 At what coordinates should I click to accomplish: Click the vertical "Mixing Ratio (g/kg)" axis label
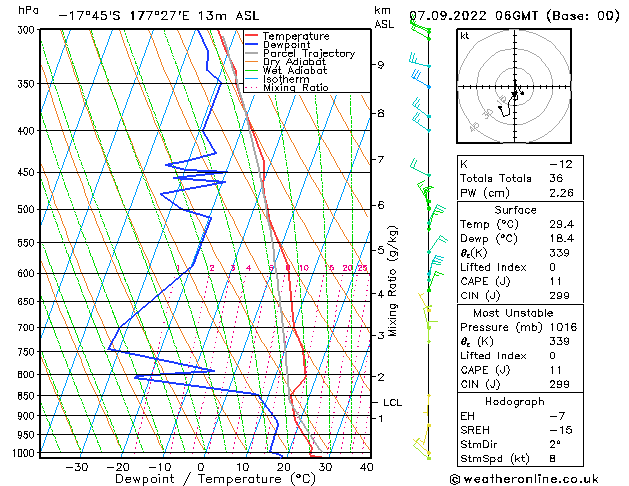[392, 281]
